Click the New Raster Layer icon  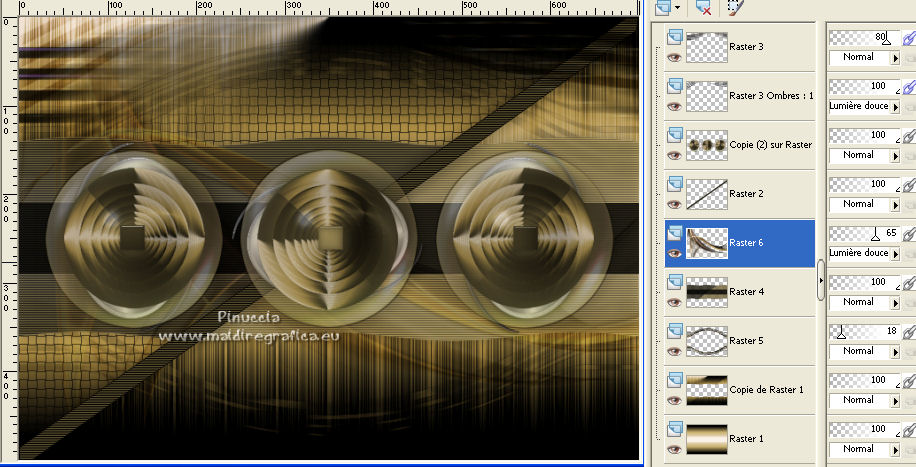coord(663,7)
